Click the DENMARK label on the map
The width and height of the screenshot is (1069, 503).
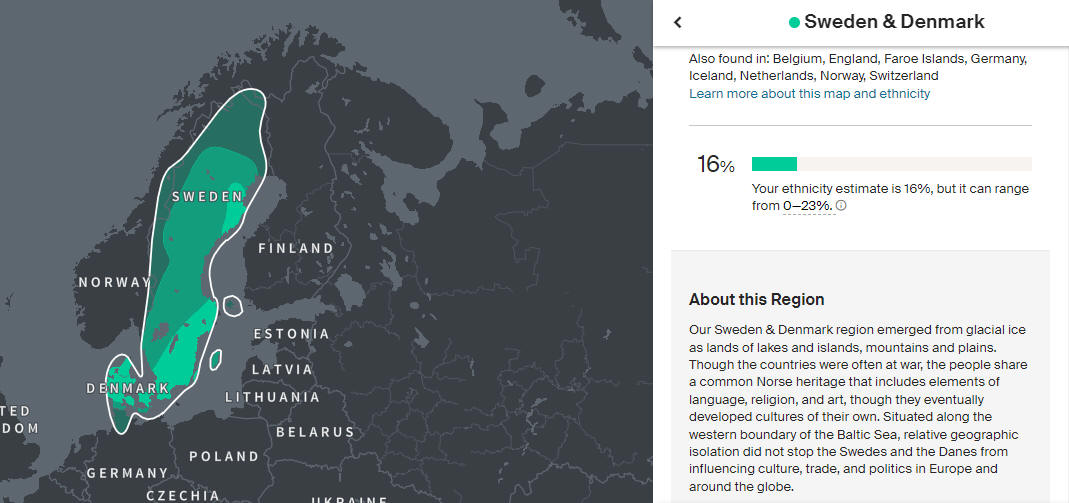pos(128,388)
